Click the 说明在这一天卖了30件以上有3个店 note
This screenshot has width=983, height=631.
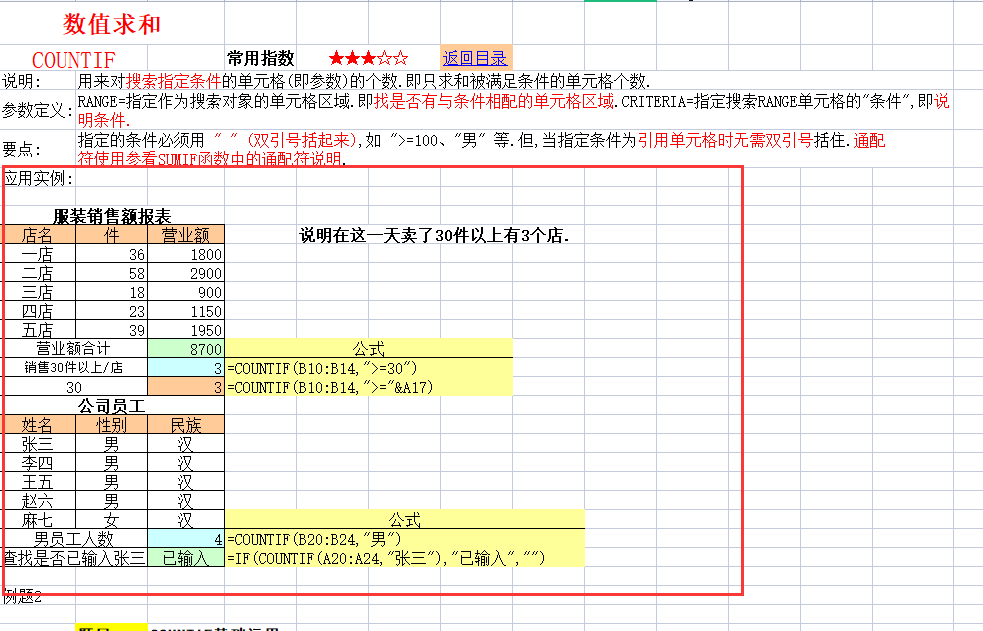(x=434, y=235)
